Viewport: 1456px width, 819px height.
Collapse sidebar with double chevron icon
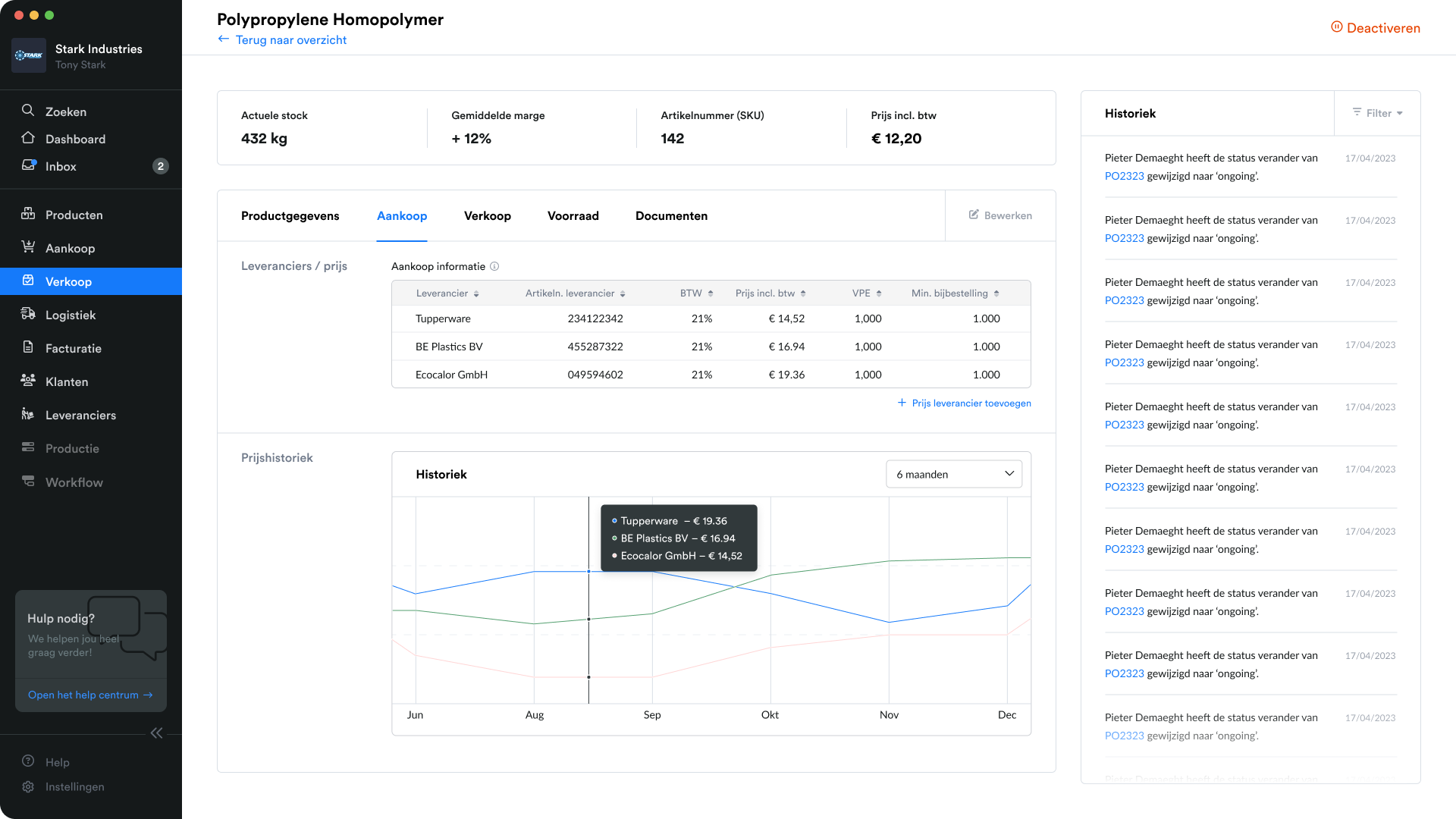(x=156, y=733)
